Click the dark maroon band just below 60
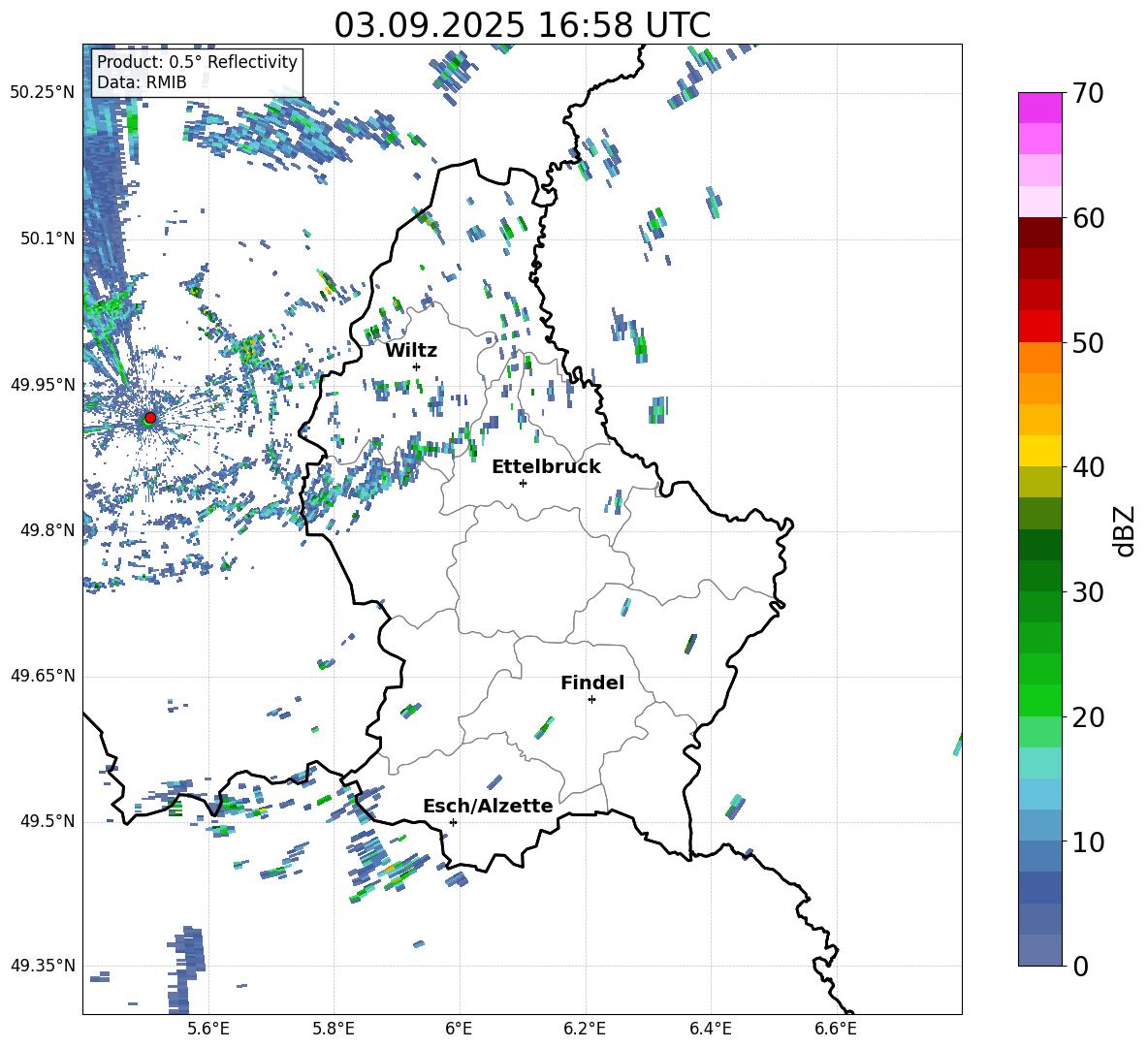Image resolution: width=1148 pixels, height=1048 pixels. pyautogui.click(x=1040, y=233)
